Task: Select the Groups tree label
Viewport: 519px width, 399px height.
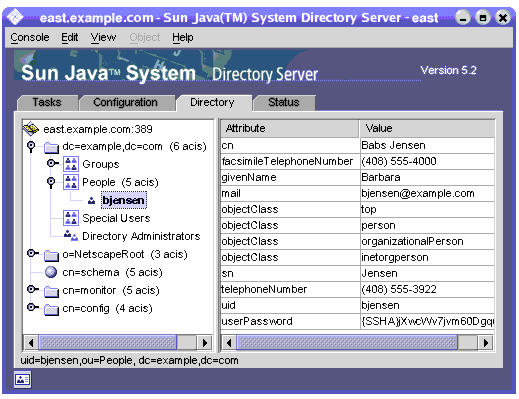Action: point(101,164)
